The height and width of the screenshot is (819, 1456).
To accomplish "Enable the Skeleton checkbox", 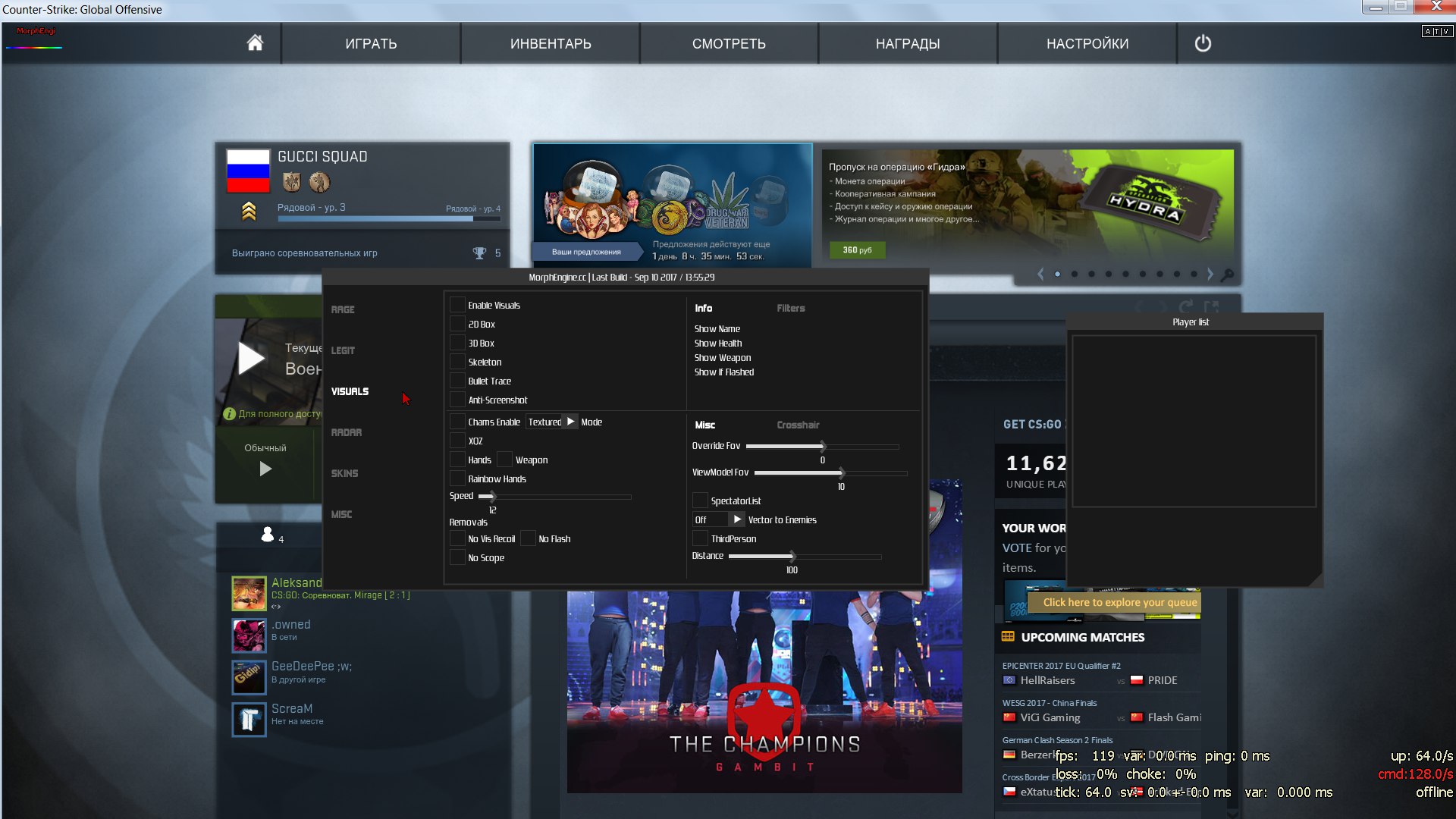I will [457, 362].
